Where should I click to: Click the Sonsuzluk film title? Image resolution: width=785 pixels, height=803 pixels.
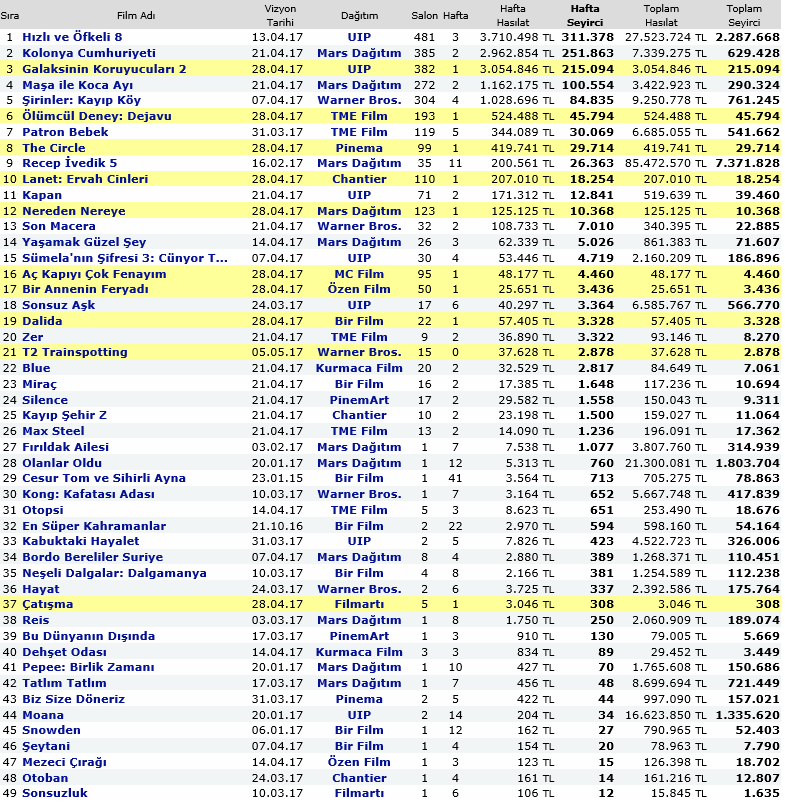[x=55, y=793]
